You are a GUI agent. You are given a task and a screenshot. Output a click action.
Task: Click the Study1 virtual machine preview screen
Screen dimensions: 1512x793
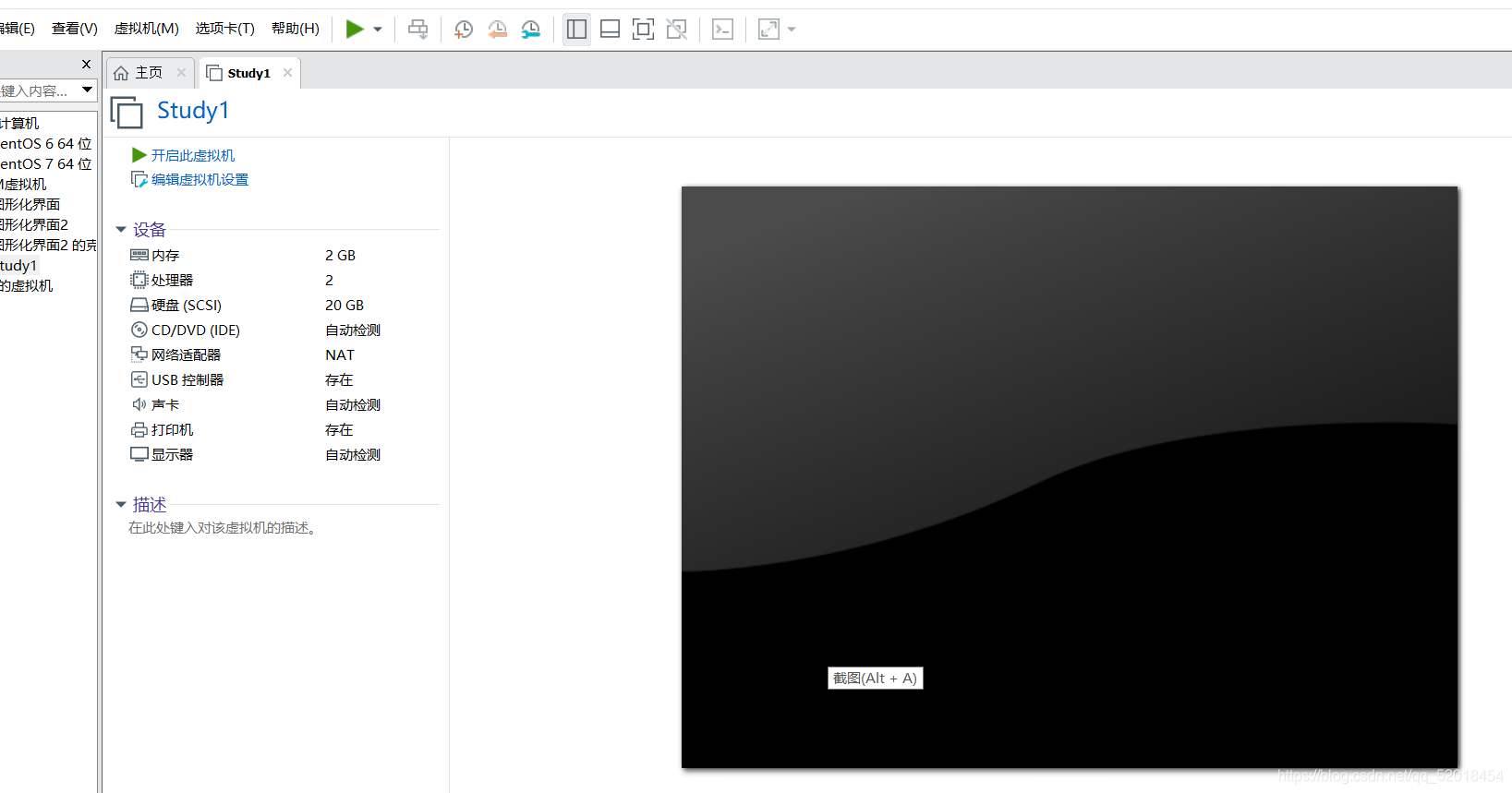click(1070, 477)
